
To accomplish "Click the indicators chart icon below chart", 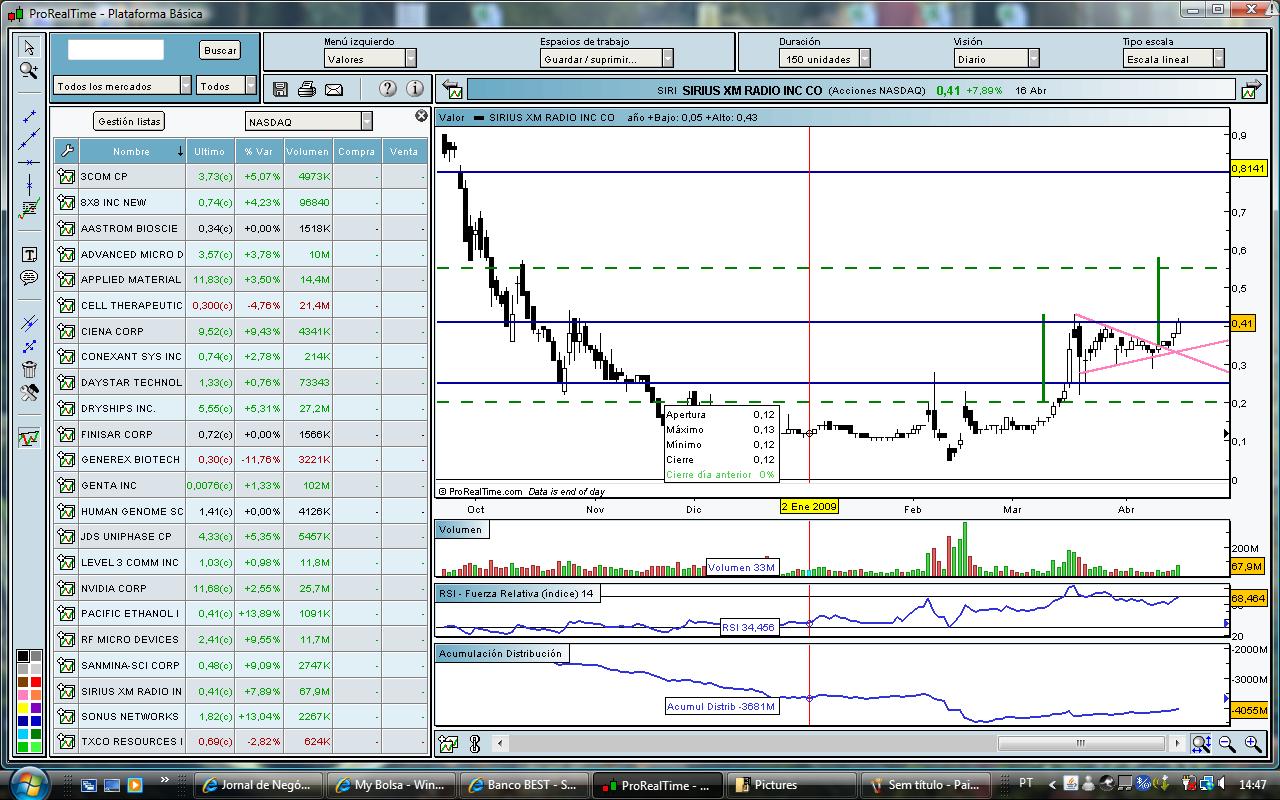I will coord(448,743).
